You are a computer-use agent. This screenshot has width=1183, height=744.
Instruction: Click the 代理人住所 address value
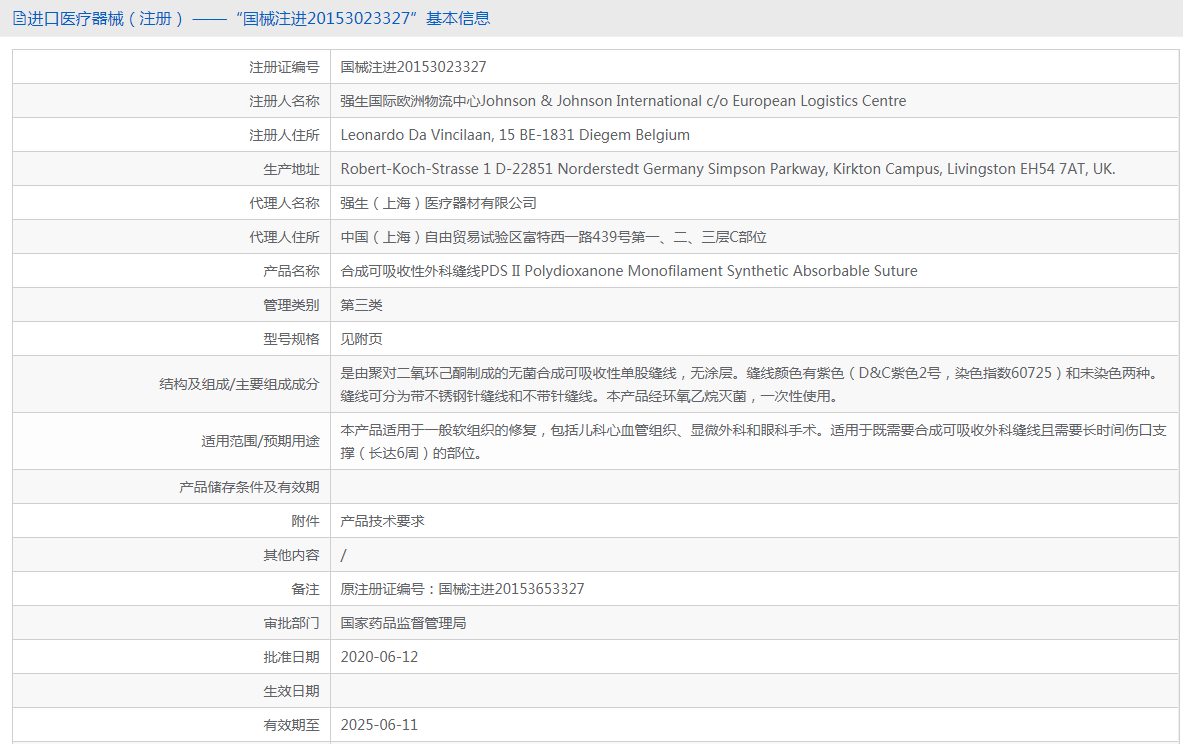[553, 237]
